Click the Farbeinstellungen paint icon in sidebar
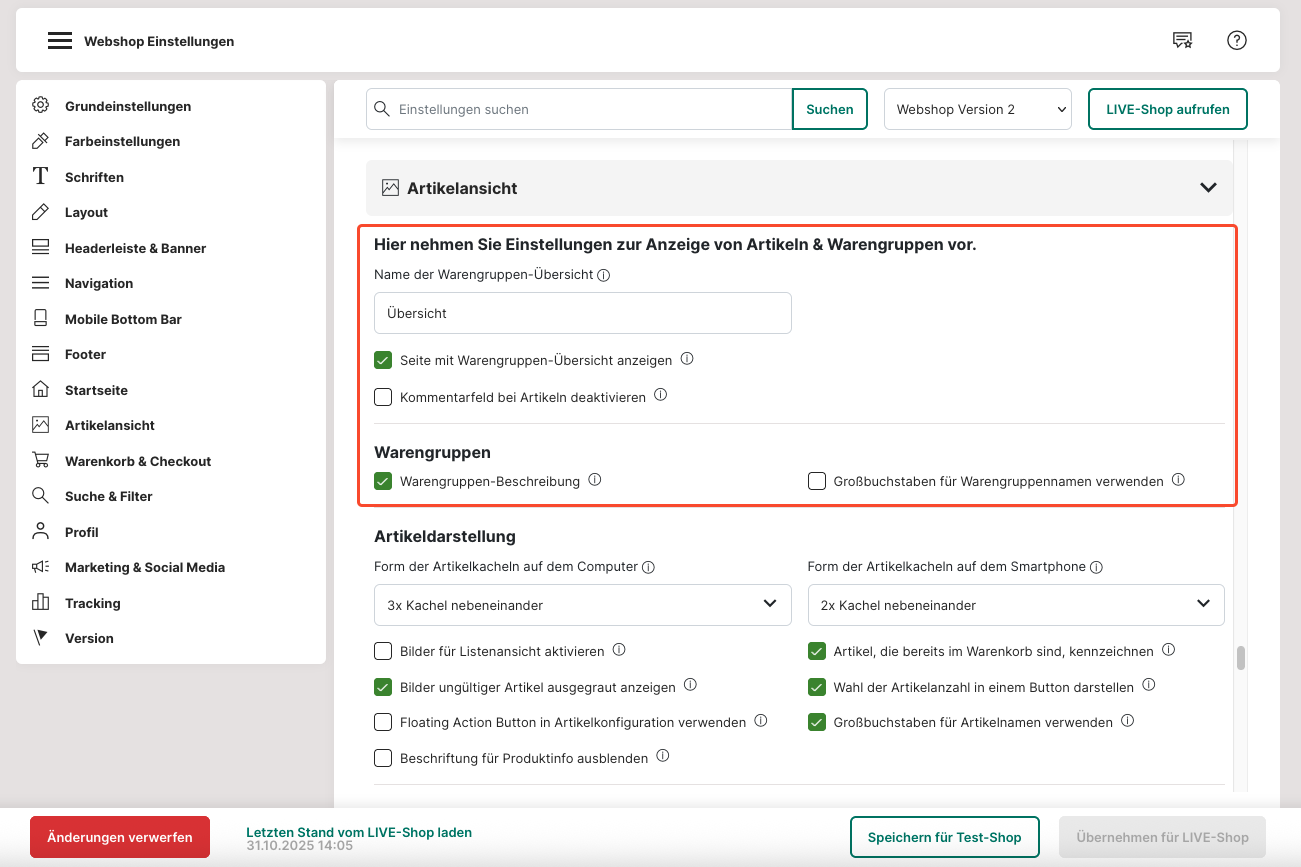The image size is (1301, 867). [x=40, y=141]
